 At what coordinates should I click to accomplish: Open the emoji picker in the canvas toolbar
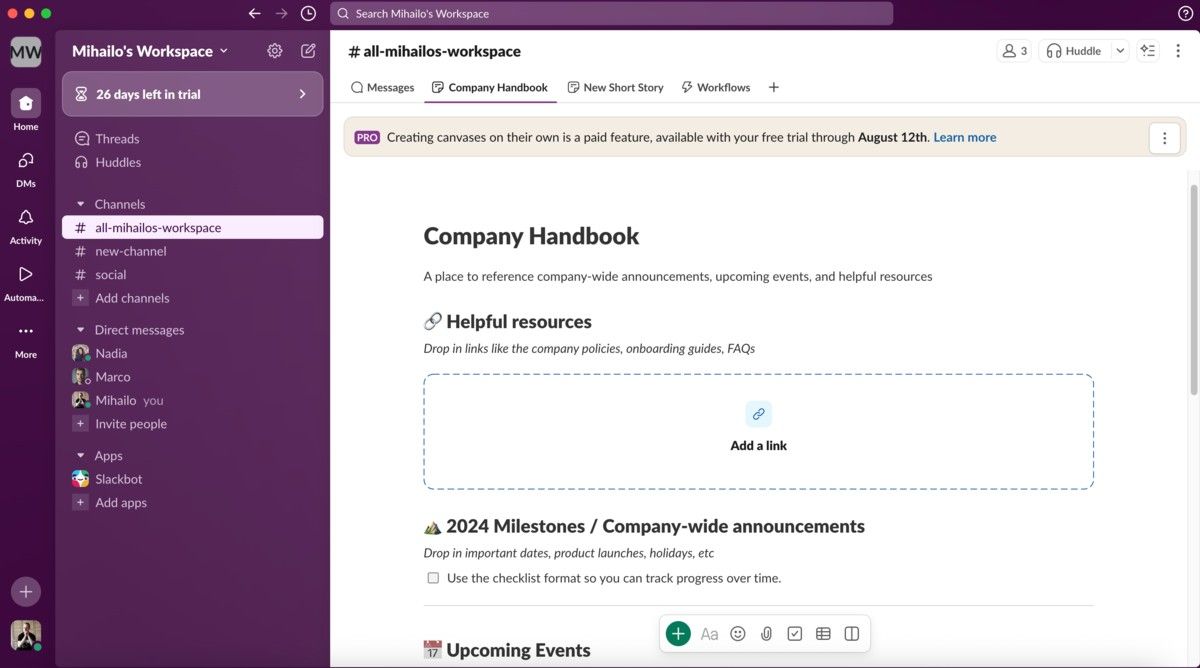pos(738,633)
